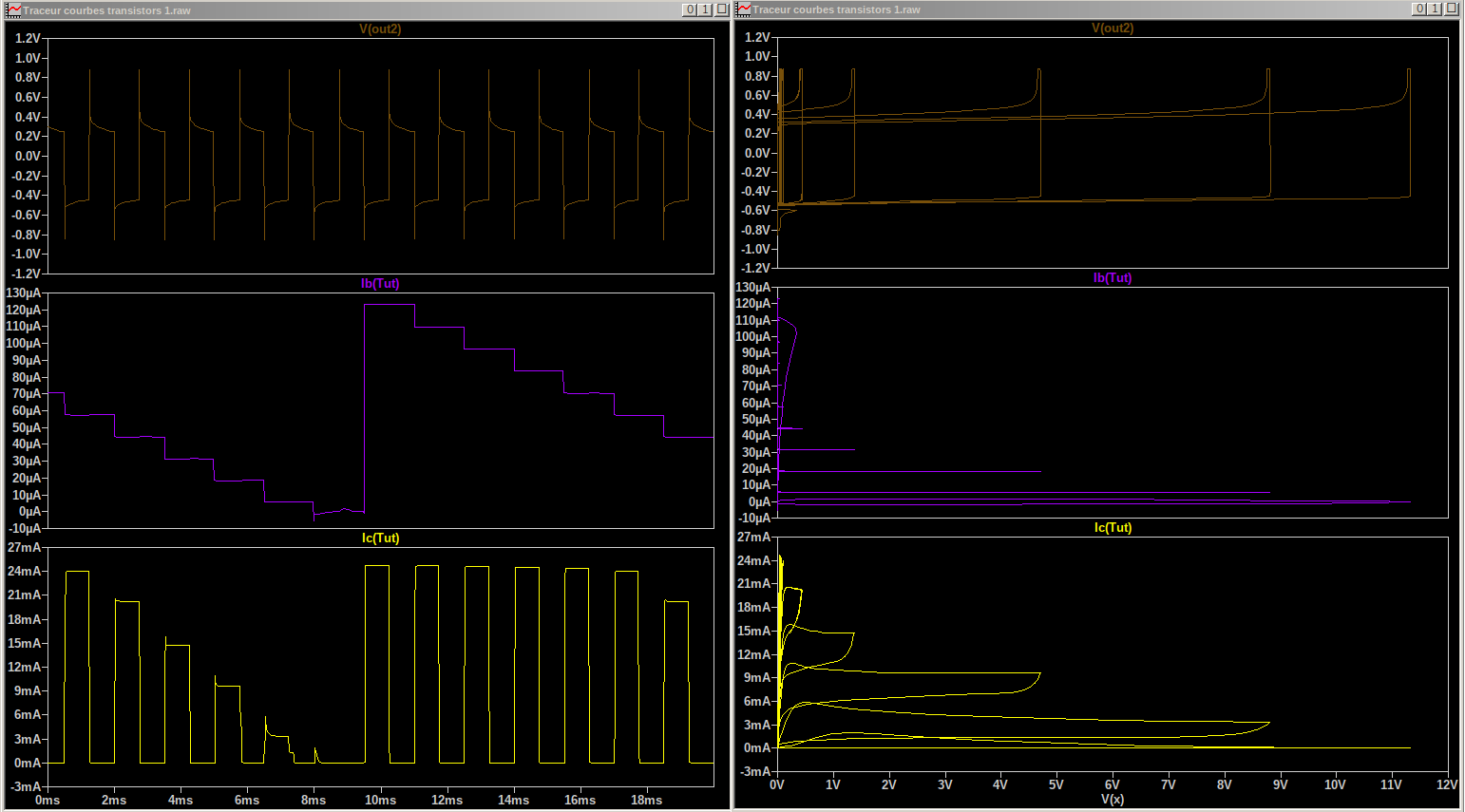The height and width of the screenshot is (812, 1465).
Task: Select the Ib(Tut) trace label in the left window
Action: pyautogui.click(x=380, y=284)
